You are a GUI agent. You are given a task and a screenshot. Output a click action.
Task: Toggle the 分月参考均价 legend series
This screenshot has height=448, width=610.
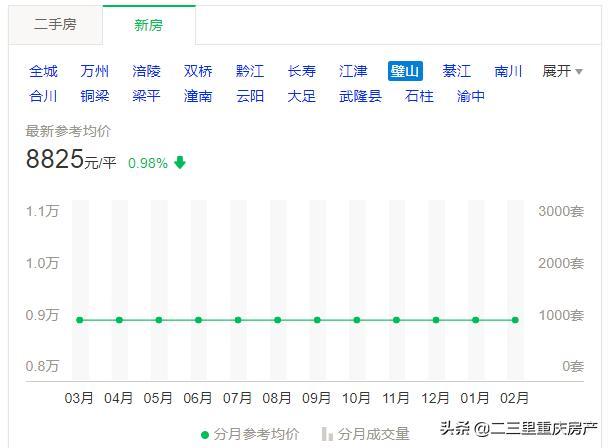(257, 434)
